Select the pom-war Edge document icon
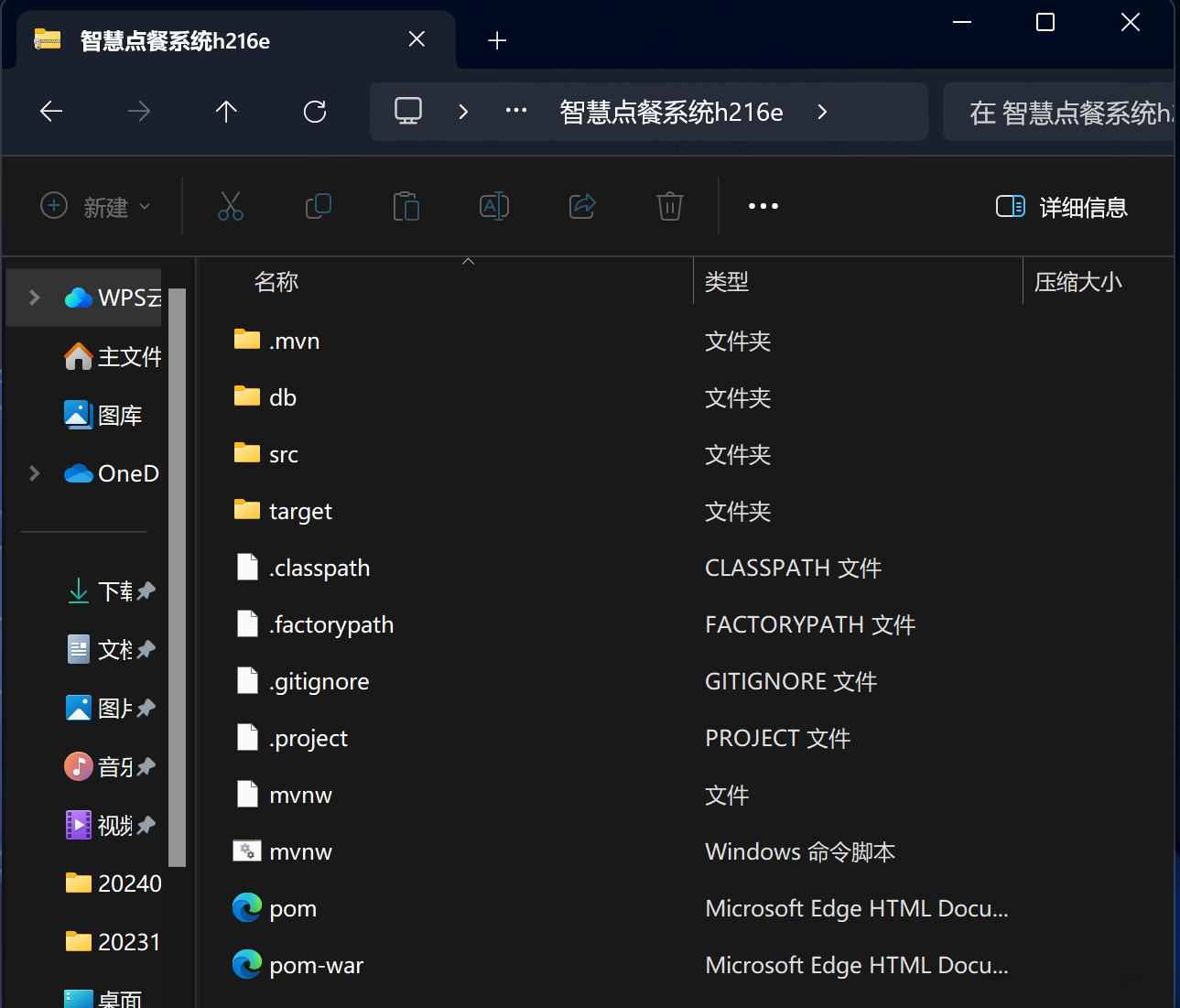The width and height of the screenshot is (1180, 1008). [x=247, y=965]
